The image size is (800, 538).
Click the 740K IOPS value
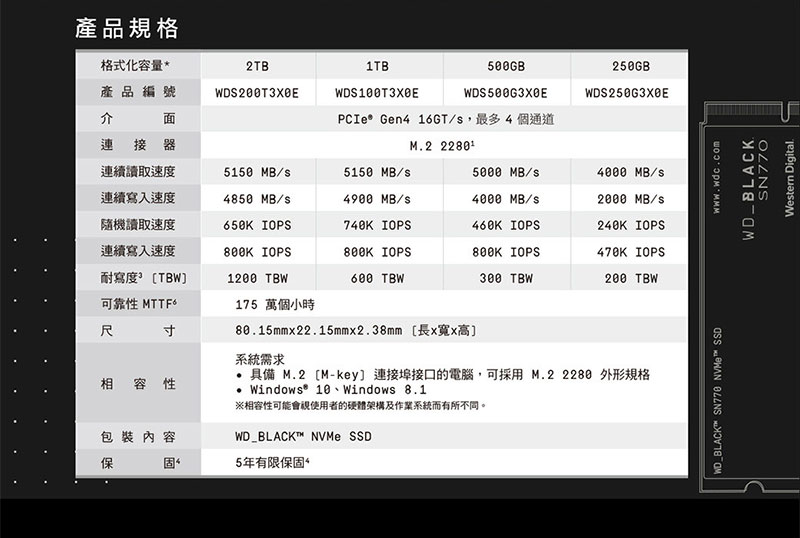coord(377,226)
